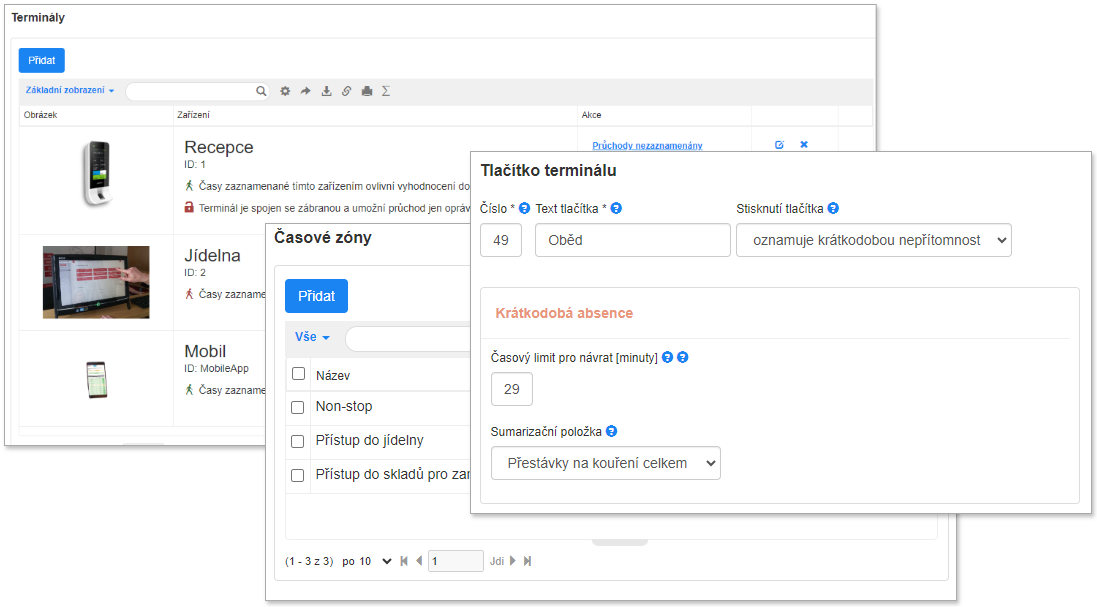This screenshot has height=607, width=1097.
Task: Click the help icon next to Stisknutí tlačítka
Action: pos(833,208)
